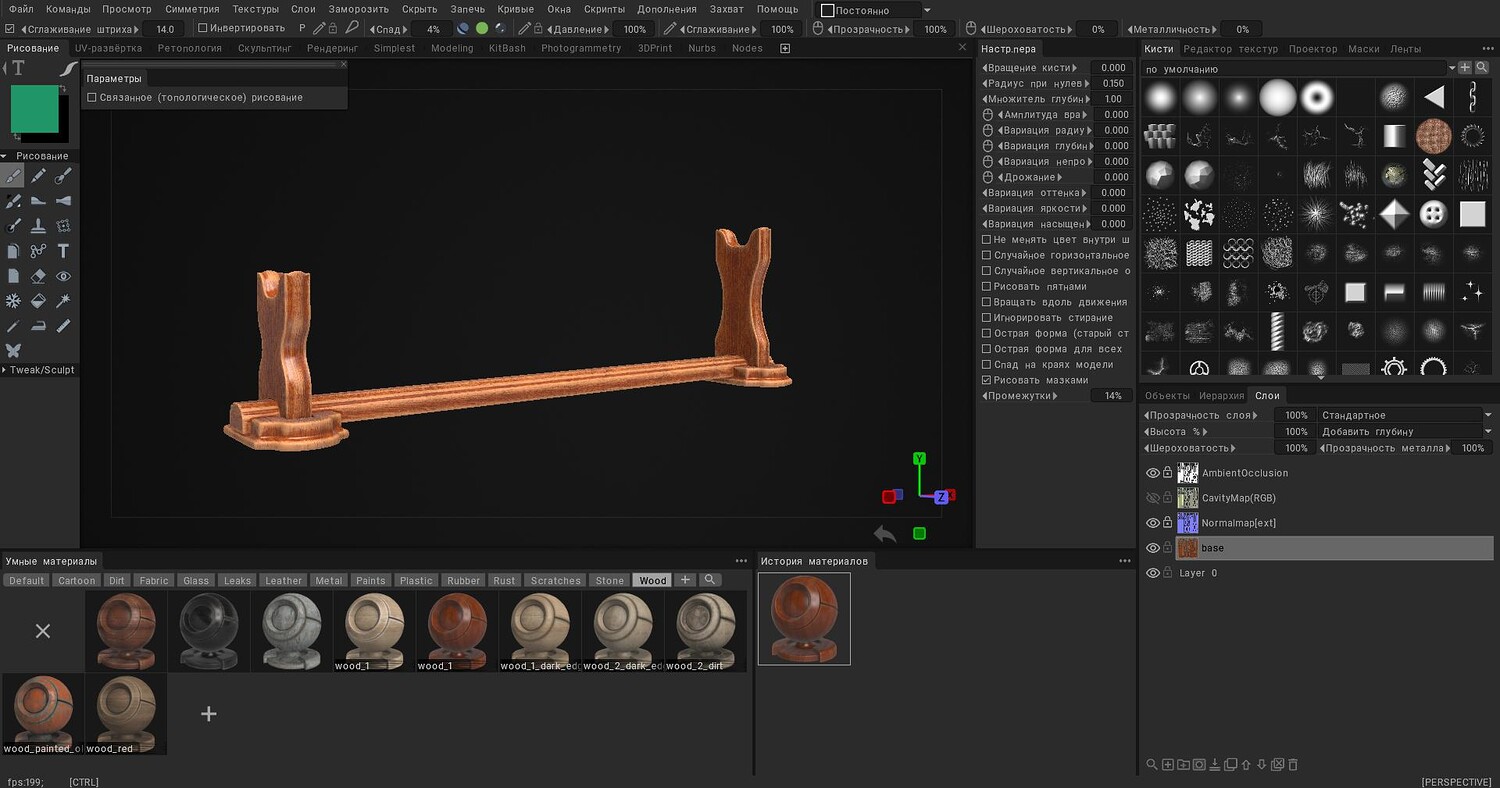This screenshot has width=1500, height=788.
Task: Click the back arrow in the viewport
Action: click(x=885, y=533)
